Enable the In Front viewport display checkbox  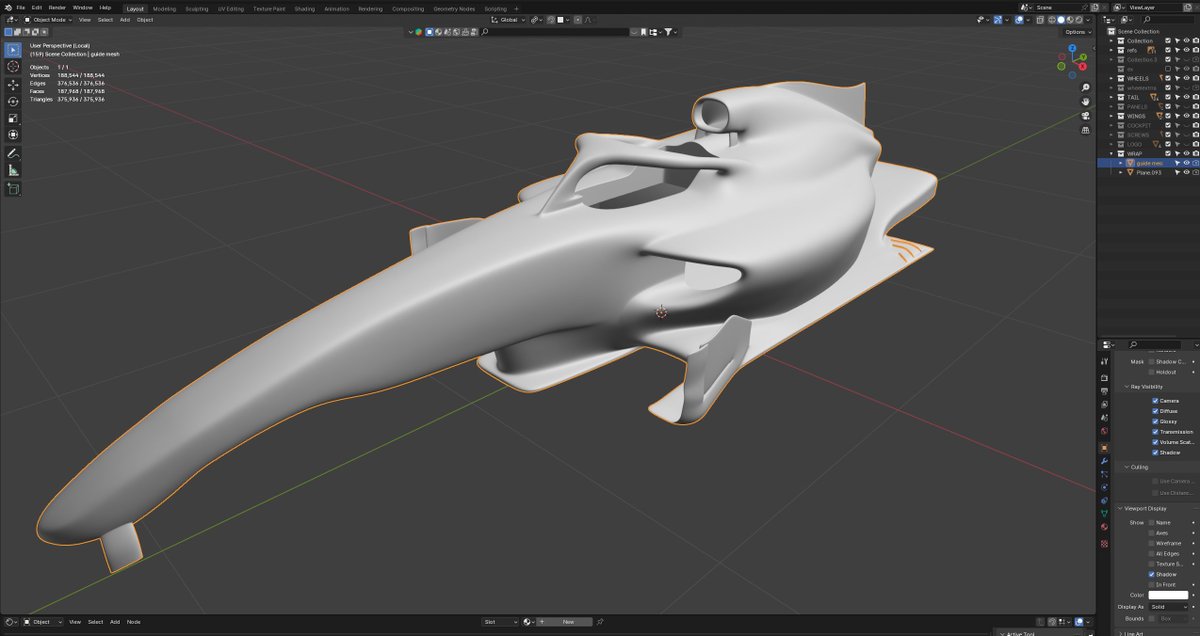click(1152, 584)
